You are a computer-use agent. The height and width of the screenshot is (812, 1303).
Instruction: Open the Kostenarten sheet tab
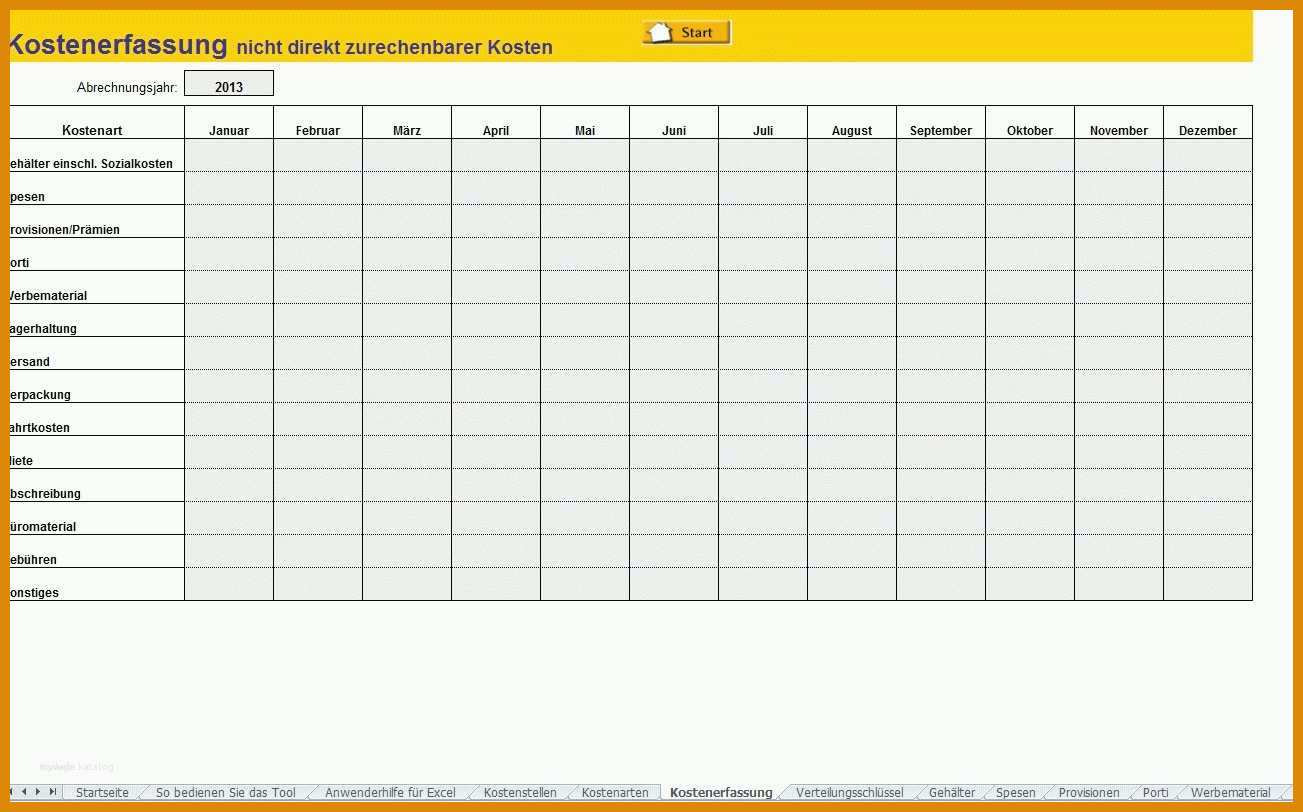(x=615, y=792)
